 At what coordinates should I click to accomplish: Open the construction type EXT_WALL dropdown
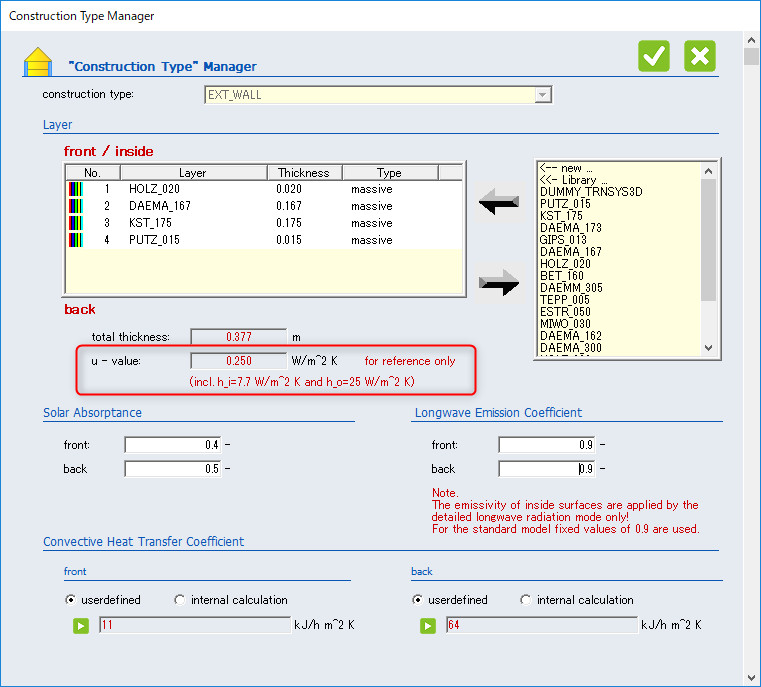pyautogui.click(x=543, y=95)
